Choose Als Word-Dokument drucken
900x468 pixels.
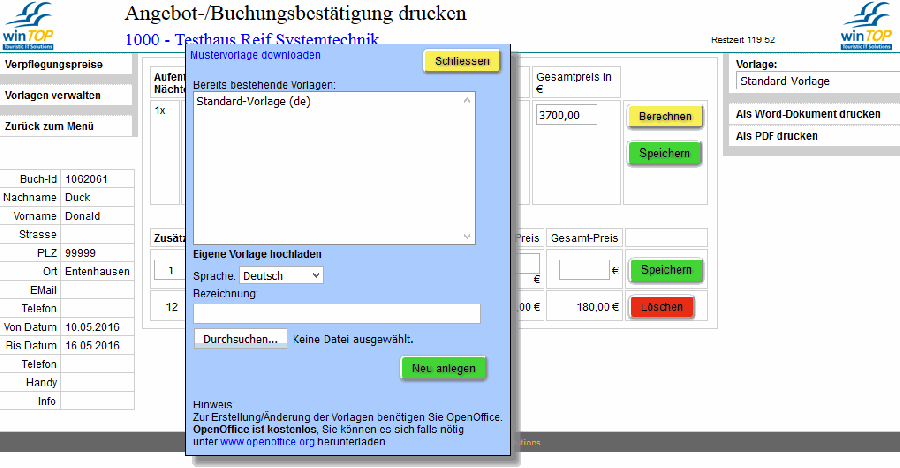(808, 114)
